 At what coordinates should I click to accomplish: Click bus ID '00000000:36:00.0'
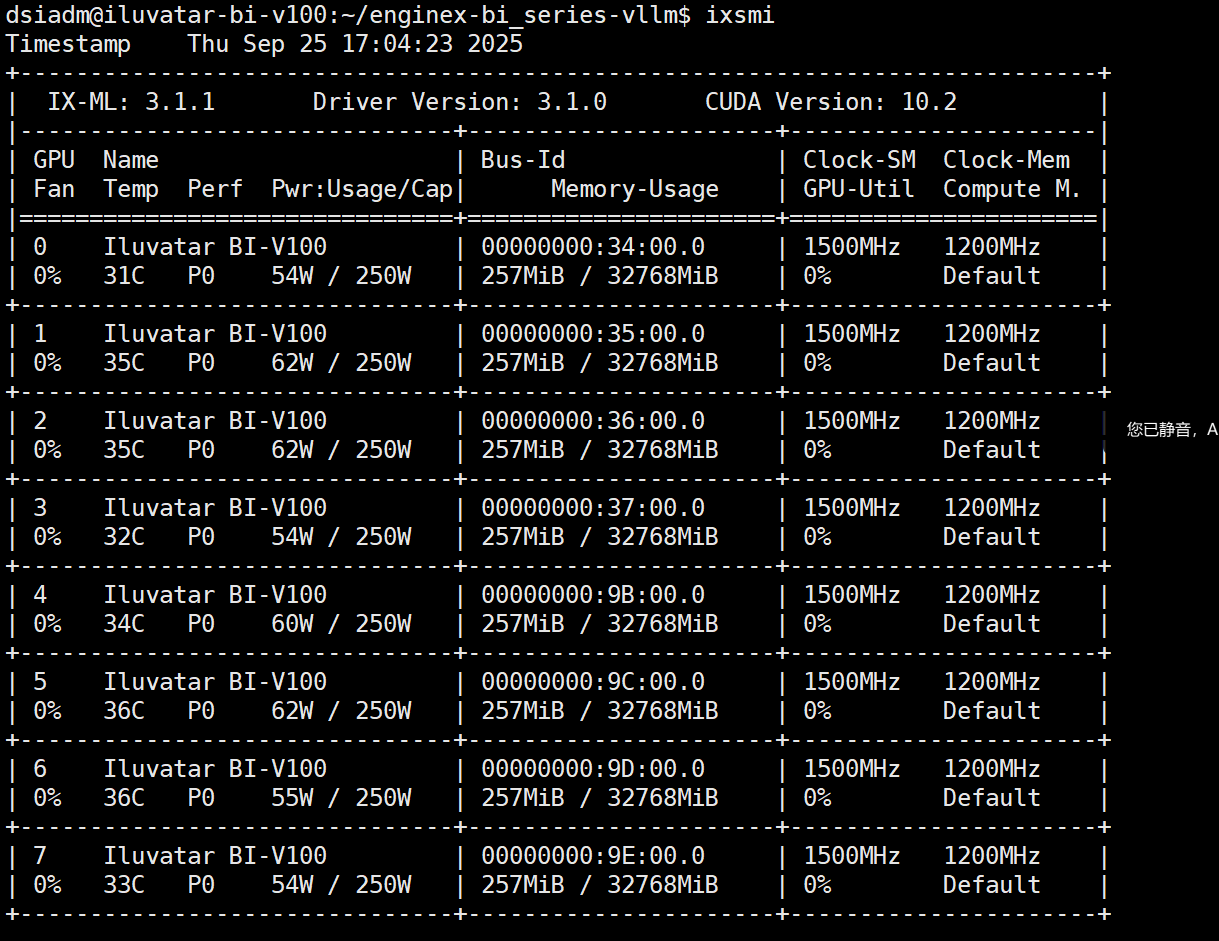tap(593, 421)
